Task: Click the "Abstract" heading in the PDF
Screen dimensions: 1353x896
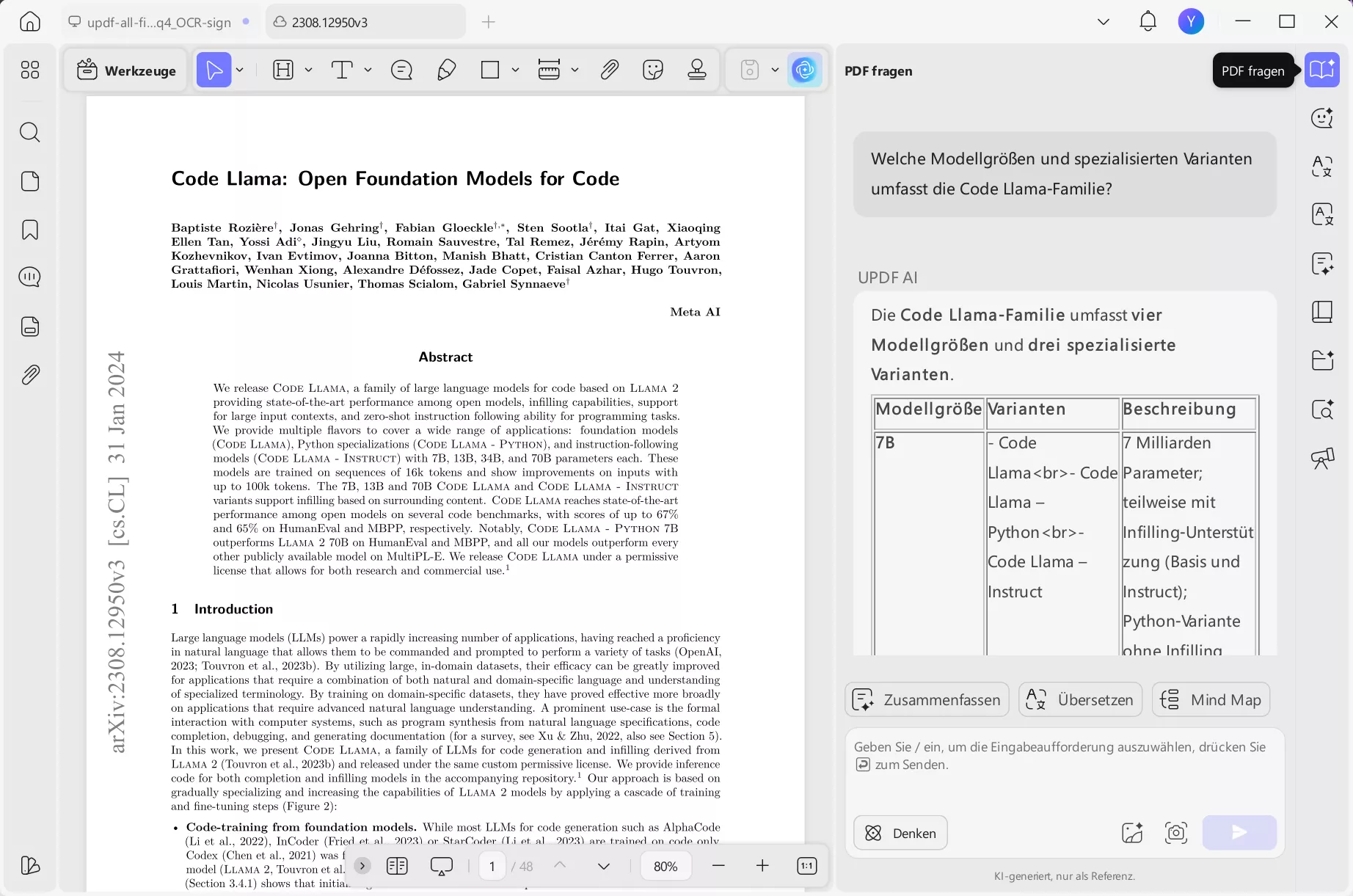Action: click(x=445, y=357)
